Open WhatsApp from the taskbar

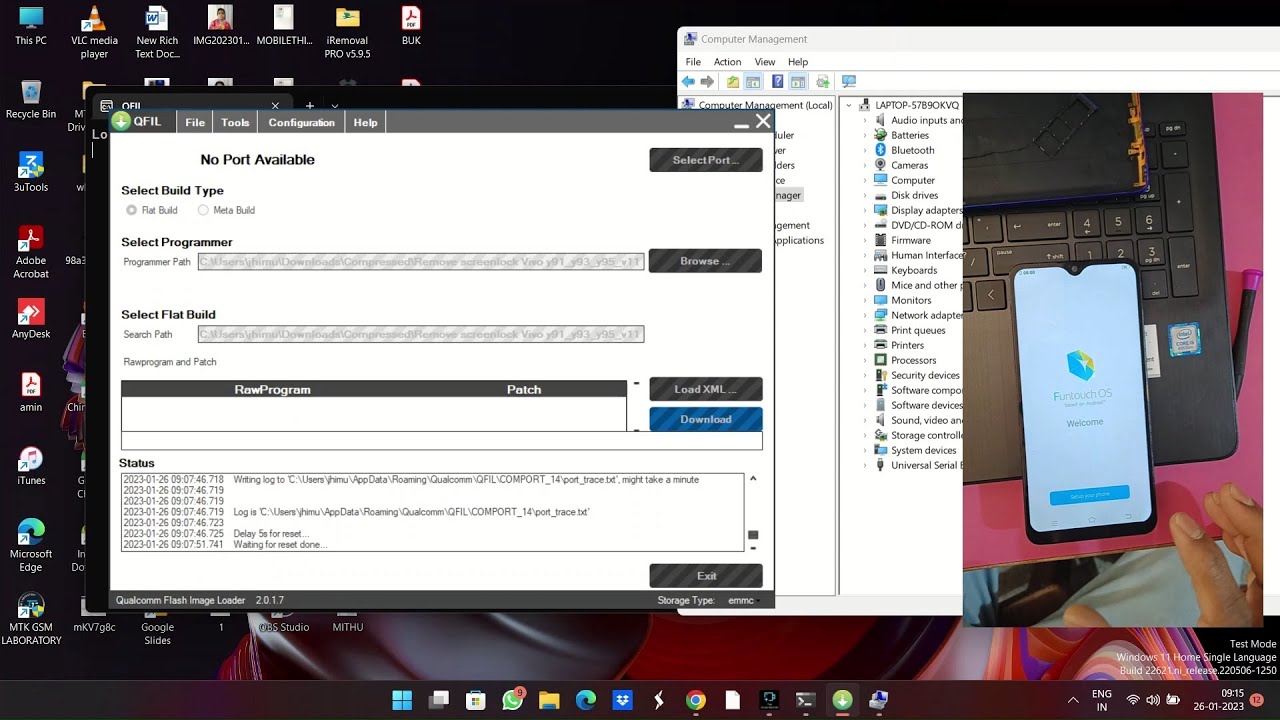click(x=513, y=700)
